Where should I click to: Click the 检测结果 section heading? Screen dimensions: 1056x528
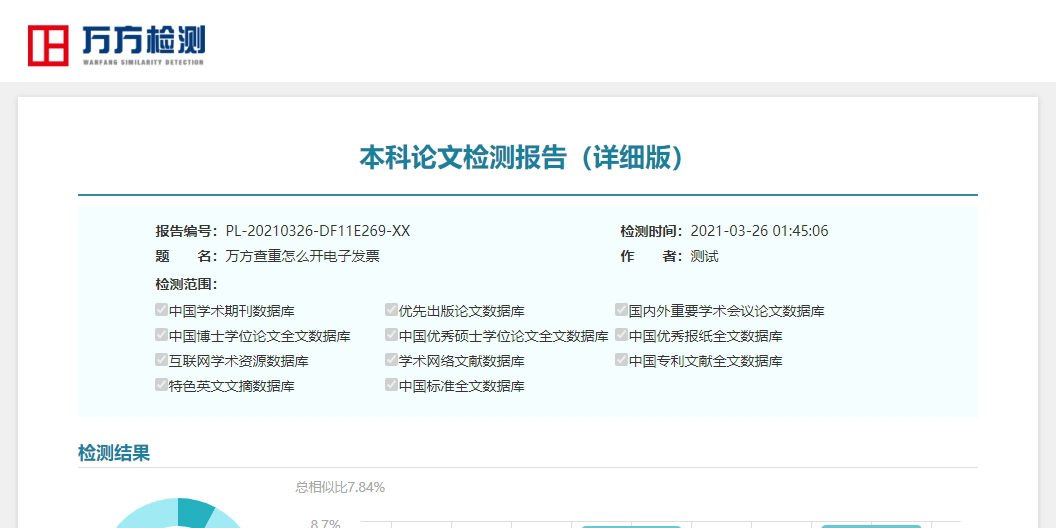pos(114,453)
